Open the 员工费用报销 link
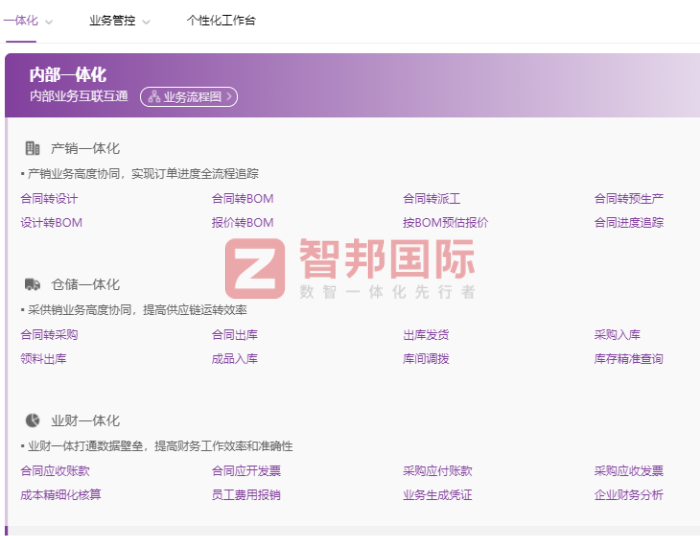The height and width of the screenshot is (536, 700). (x=246, y=495)
